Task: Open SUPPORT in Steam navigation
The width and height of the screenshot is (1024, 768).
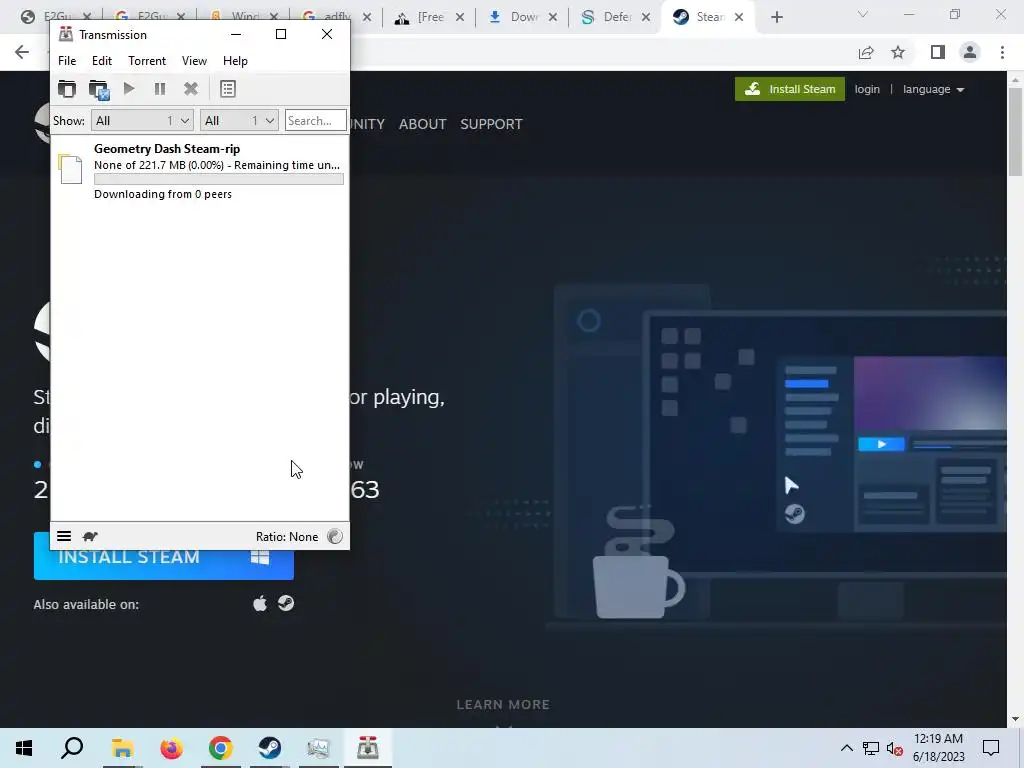Action: [491, 124]
